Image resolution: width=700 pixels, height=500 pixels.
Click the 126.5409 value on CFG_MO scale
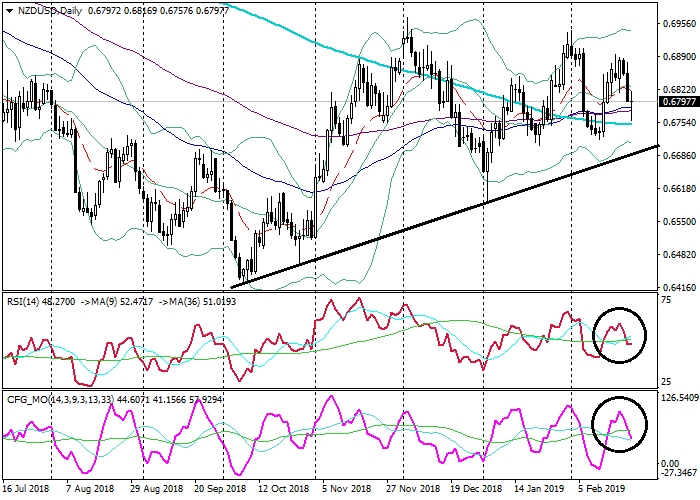679,398
